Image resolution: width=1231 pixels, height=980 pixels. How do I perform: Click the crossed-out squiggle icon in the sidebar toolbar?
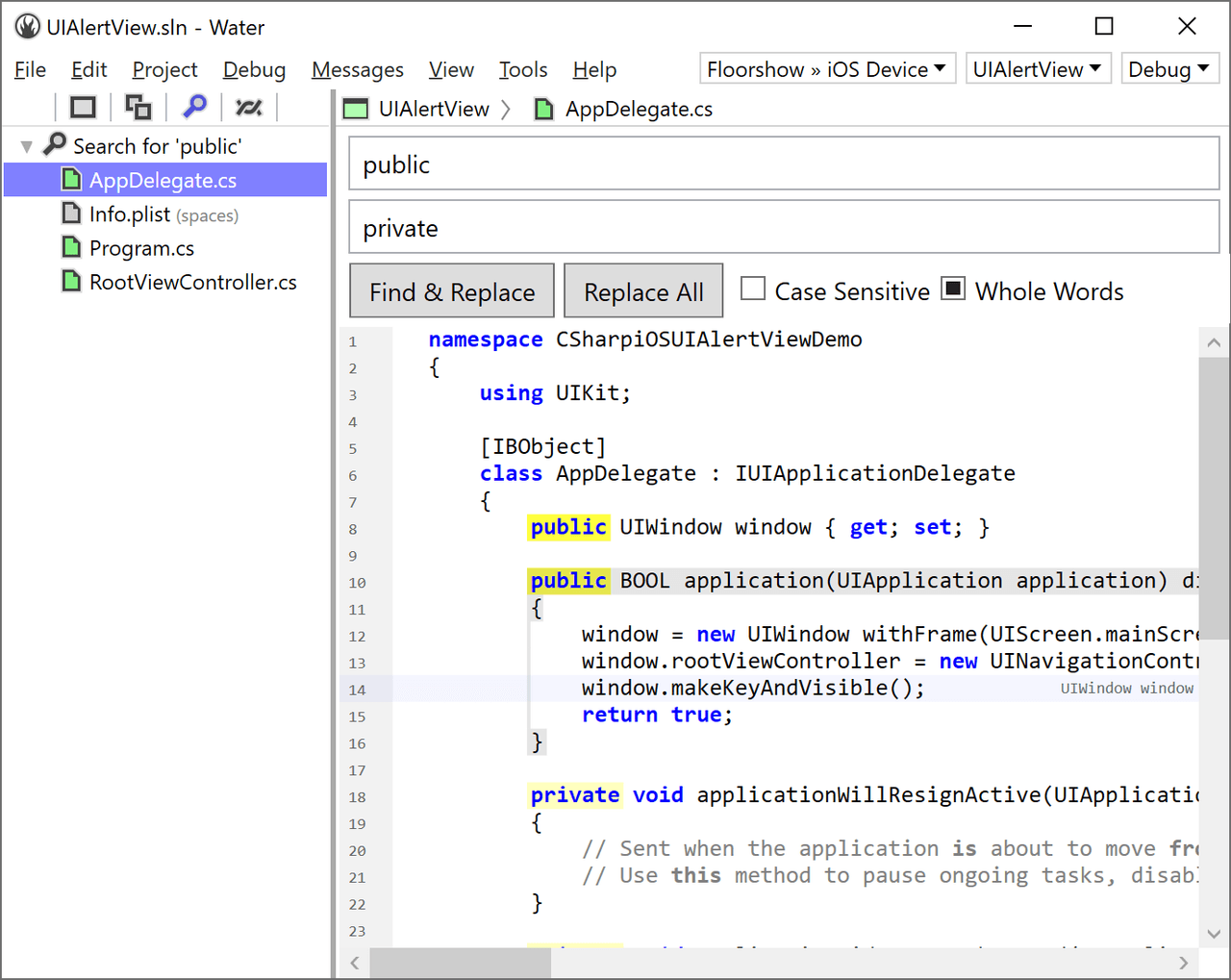click(x=249, y=107)
